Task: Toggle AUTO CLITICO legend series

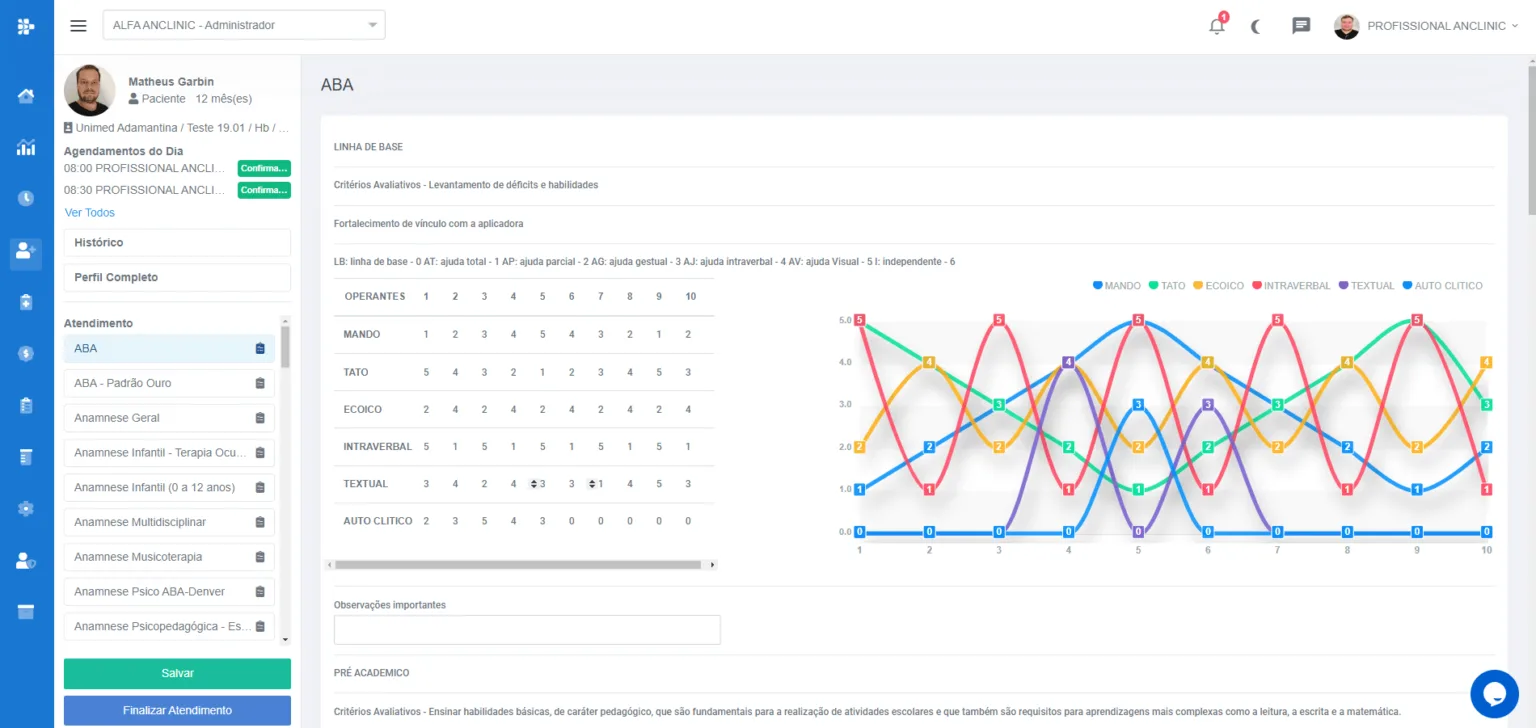Action: pyautogui.click(x=1442, y=286)
